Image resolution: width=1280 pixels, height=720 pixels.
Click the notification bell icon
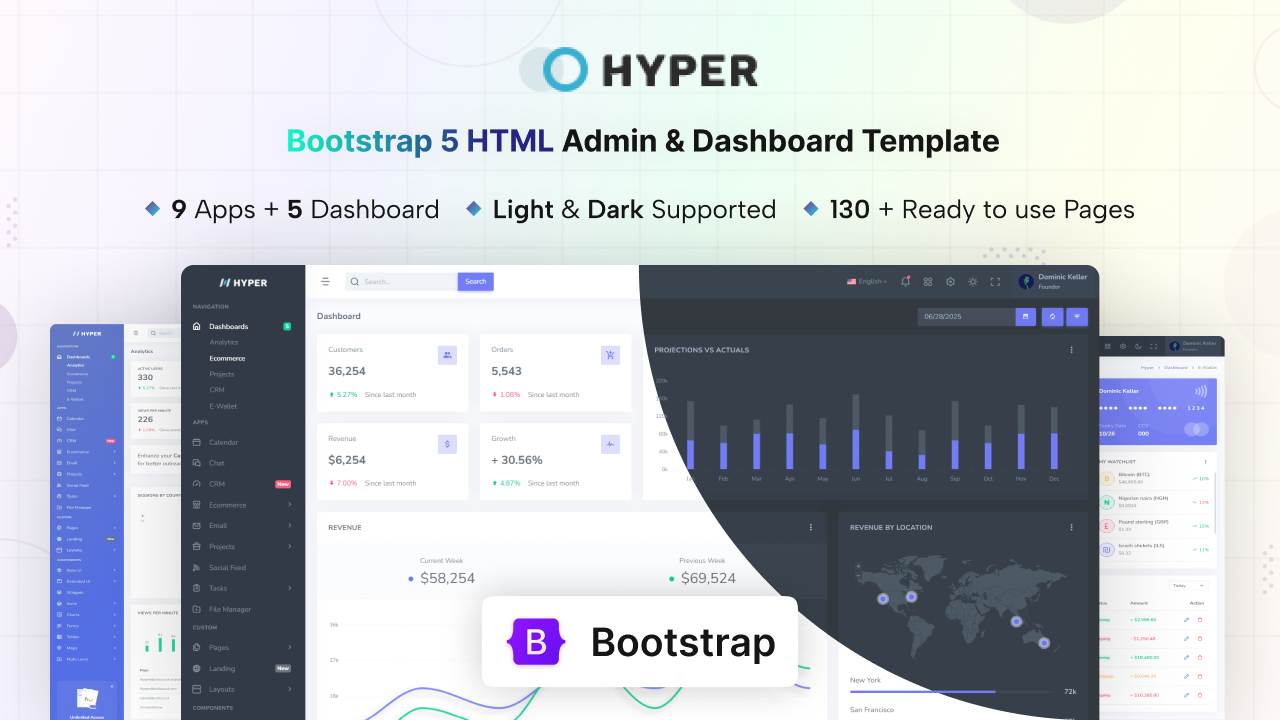pos(905,281)
